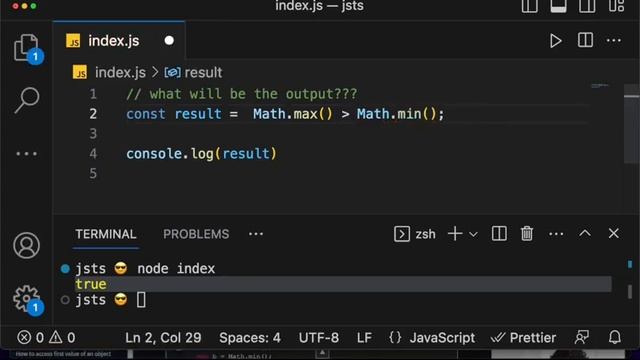This screenshot has width=640, height=360.
Task: Click the terminal prompt cursor
Action: click(141, 300)
